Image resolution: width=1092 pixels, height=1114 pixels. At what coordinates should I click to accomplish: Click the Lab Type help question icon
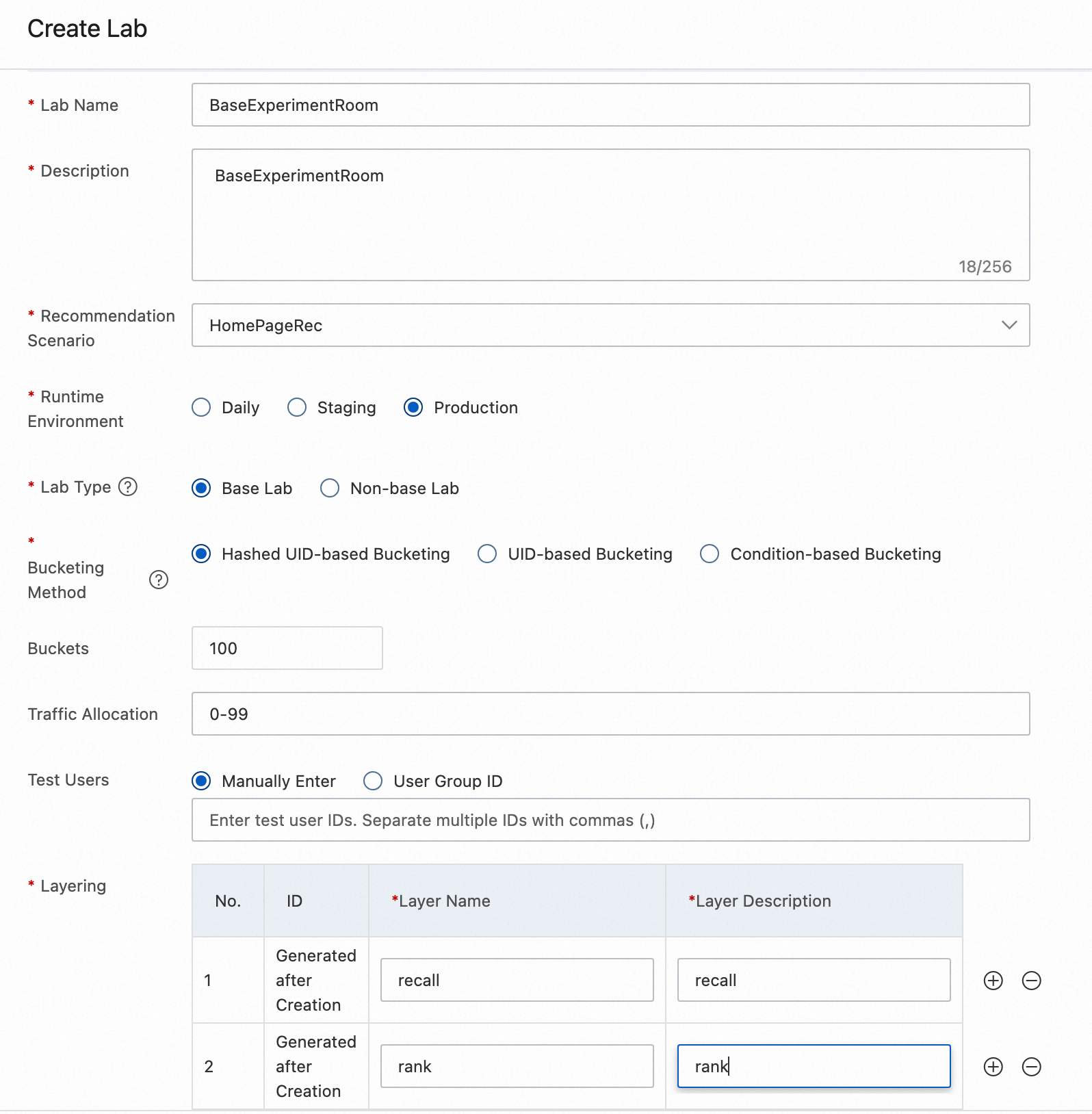coord(128,487)
